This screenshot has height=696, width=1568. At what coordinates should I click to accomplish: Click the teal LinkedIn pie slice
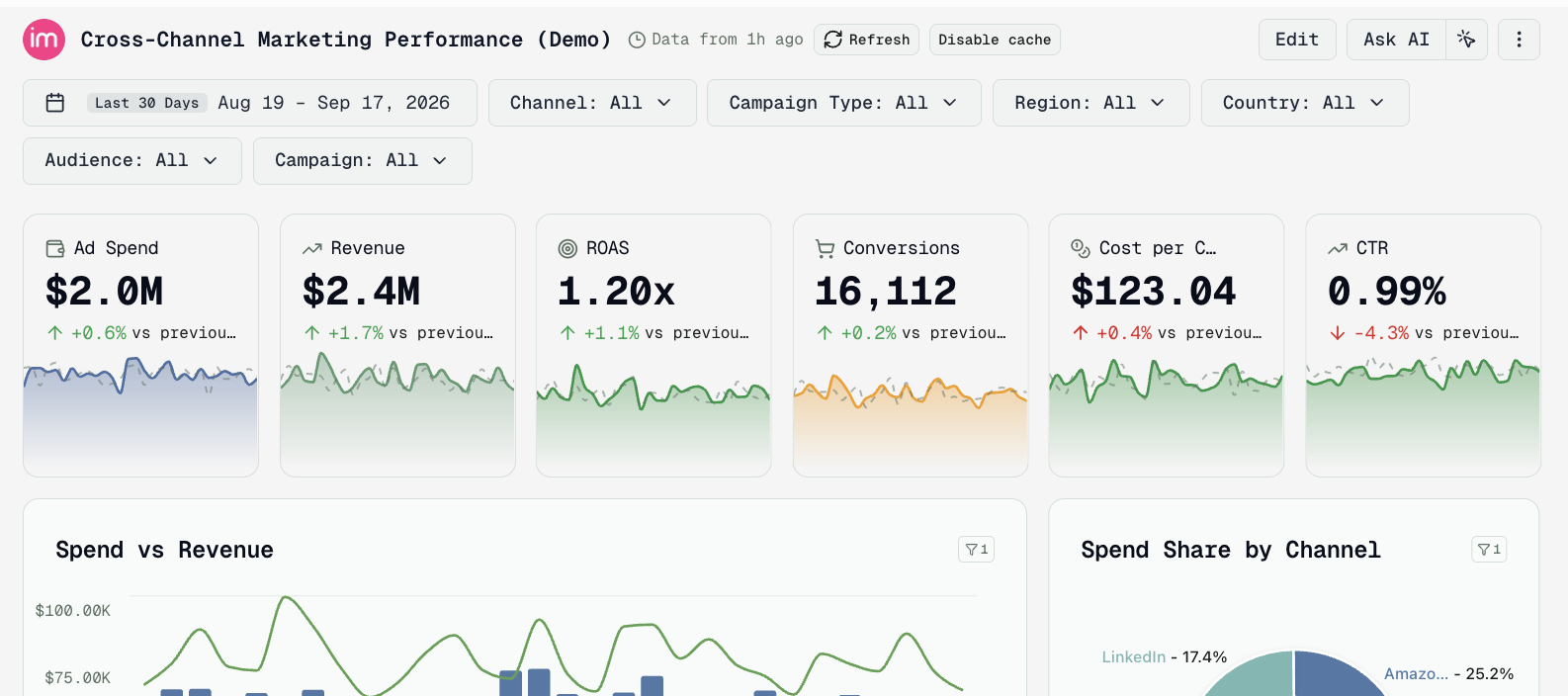1256,676
